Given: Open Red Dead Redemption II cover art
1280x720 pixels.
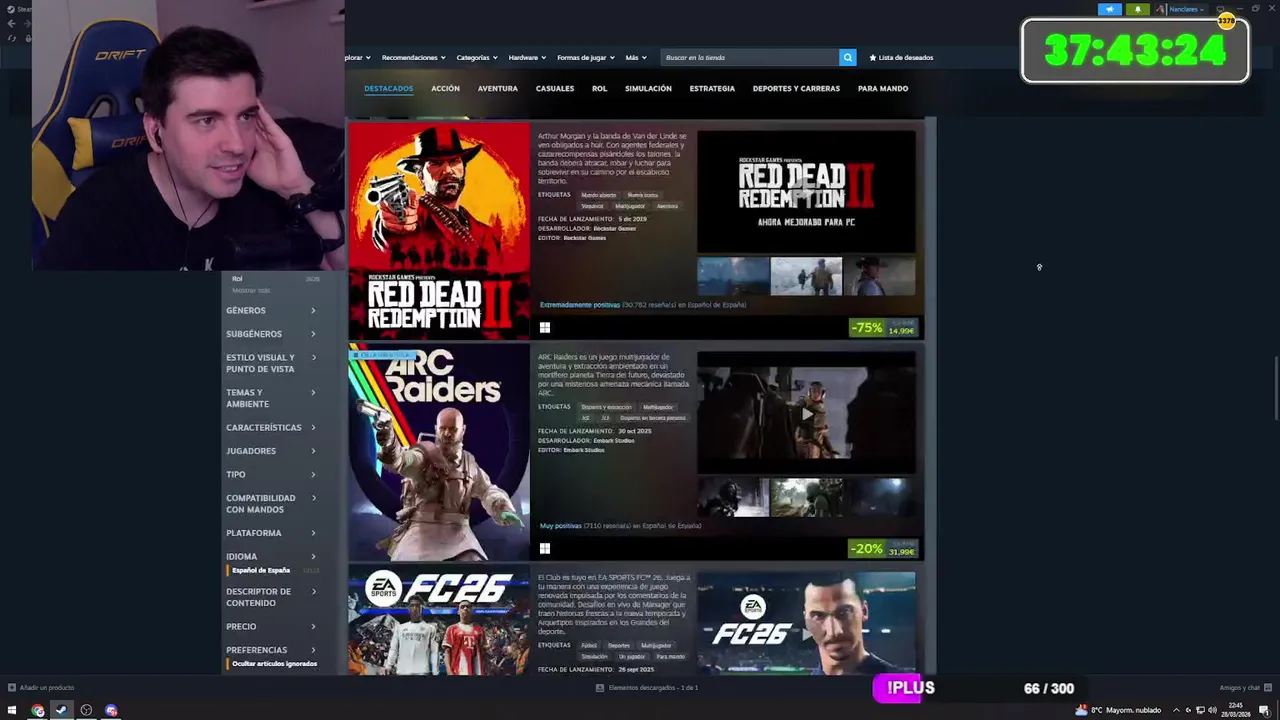Looking at the screenshot, I should (x=439, y=231).
